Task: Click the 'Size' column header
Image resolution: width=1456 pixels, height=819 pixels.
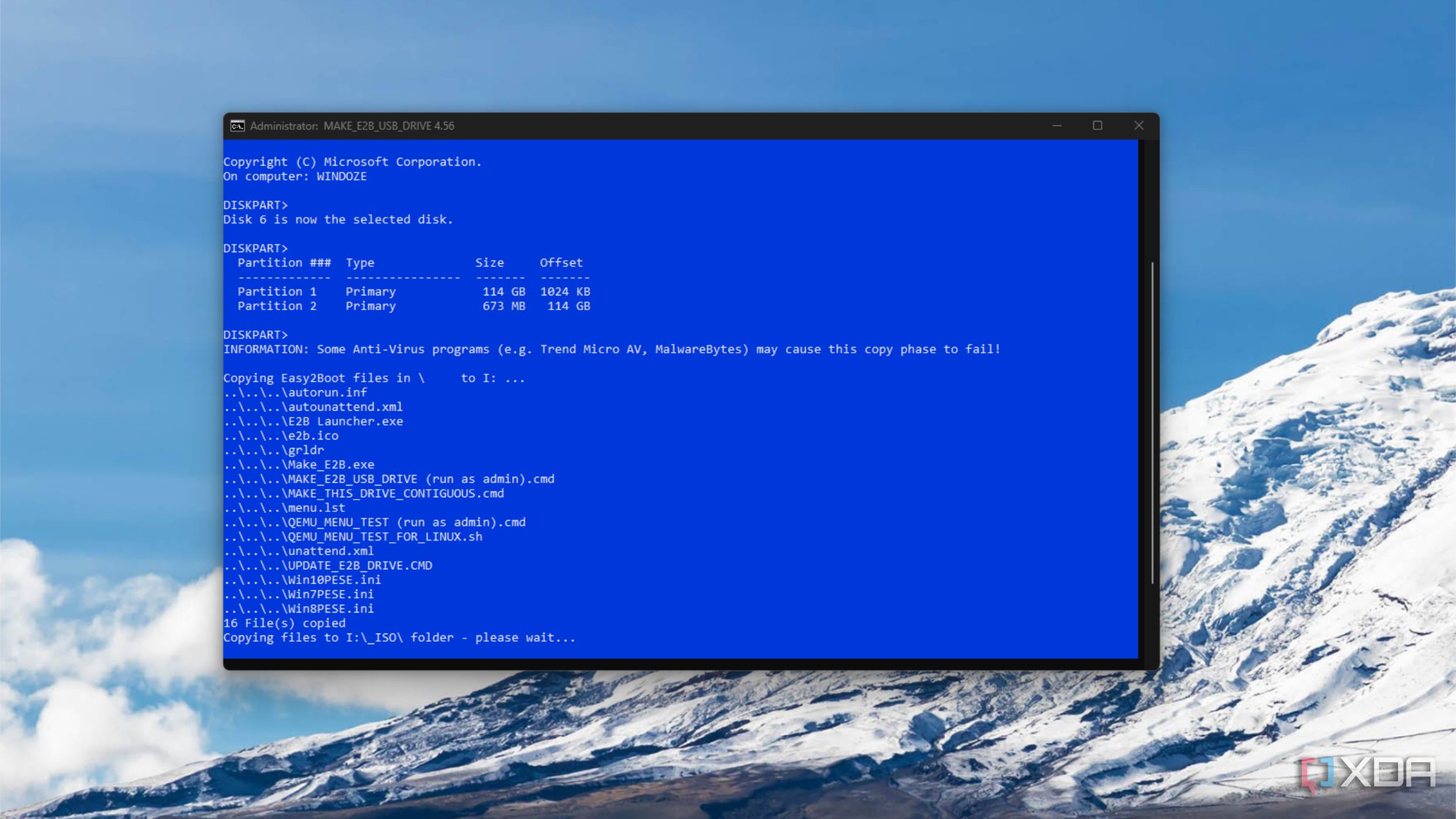Action: coord(489,263)
